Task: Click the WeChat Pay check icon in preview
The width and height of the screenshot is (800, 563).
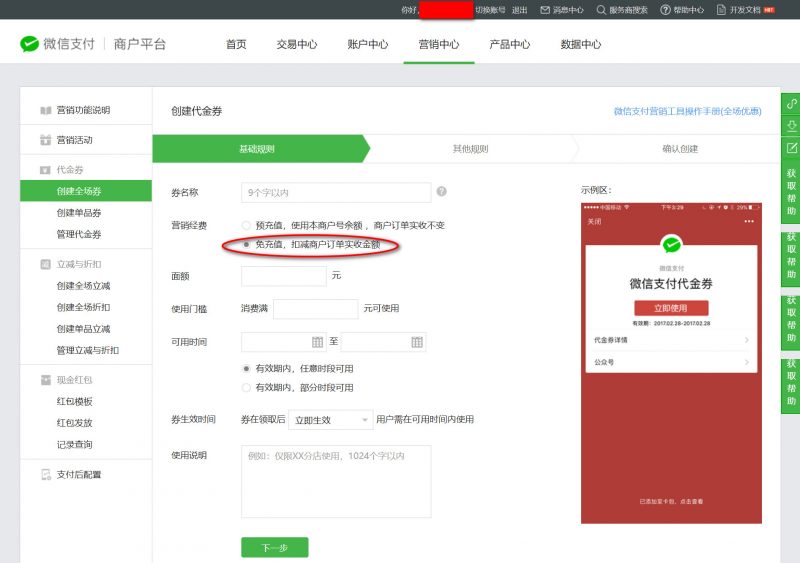Action: [x=671, y=244]
